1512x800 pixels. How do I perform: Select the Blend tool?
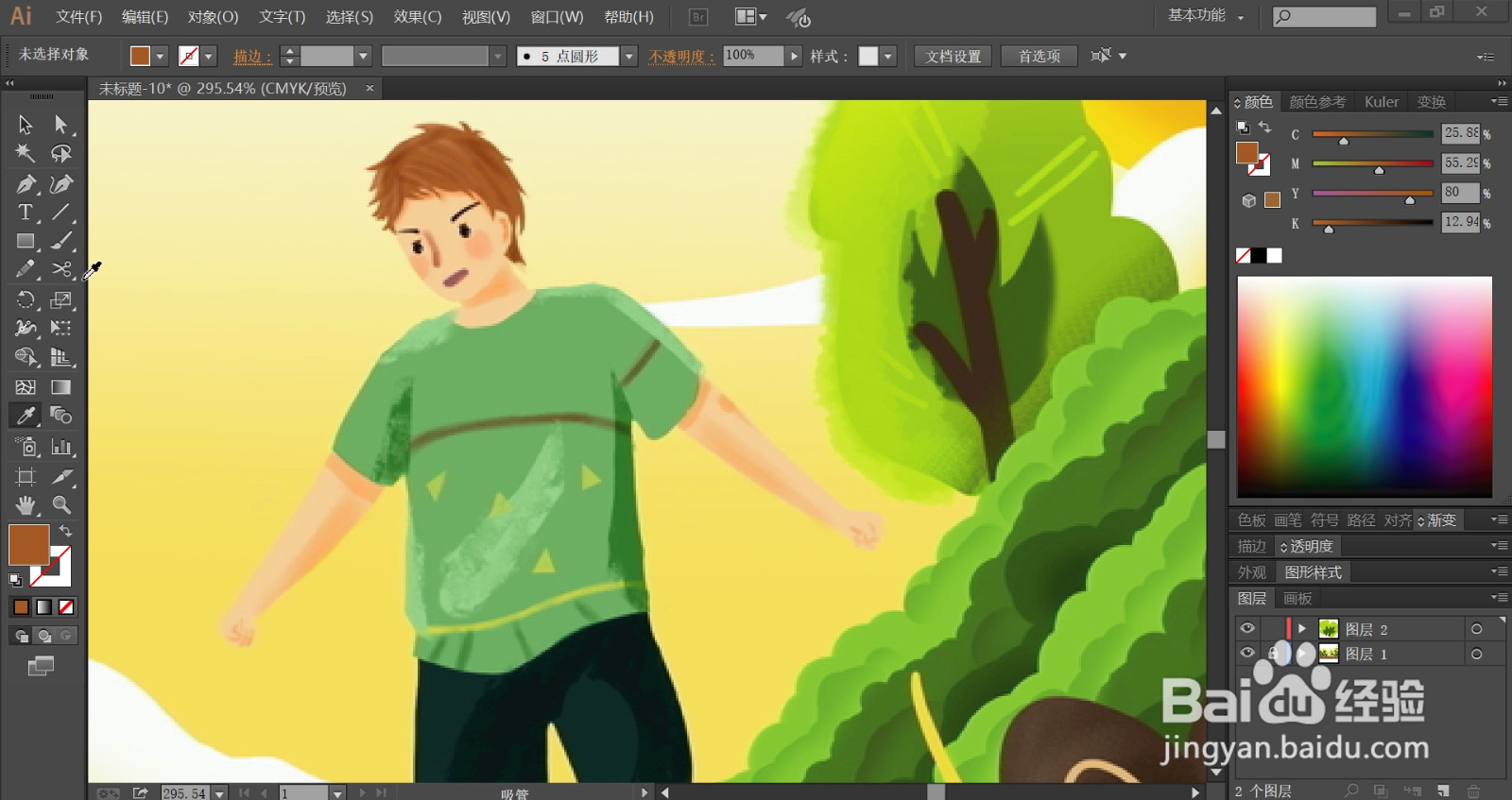(x=61, y=416)
